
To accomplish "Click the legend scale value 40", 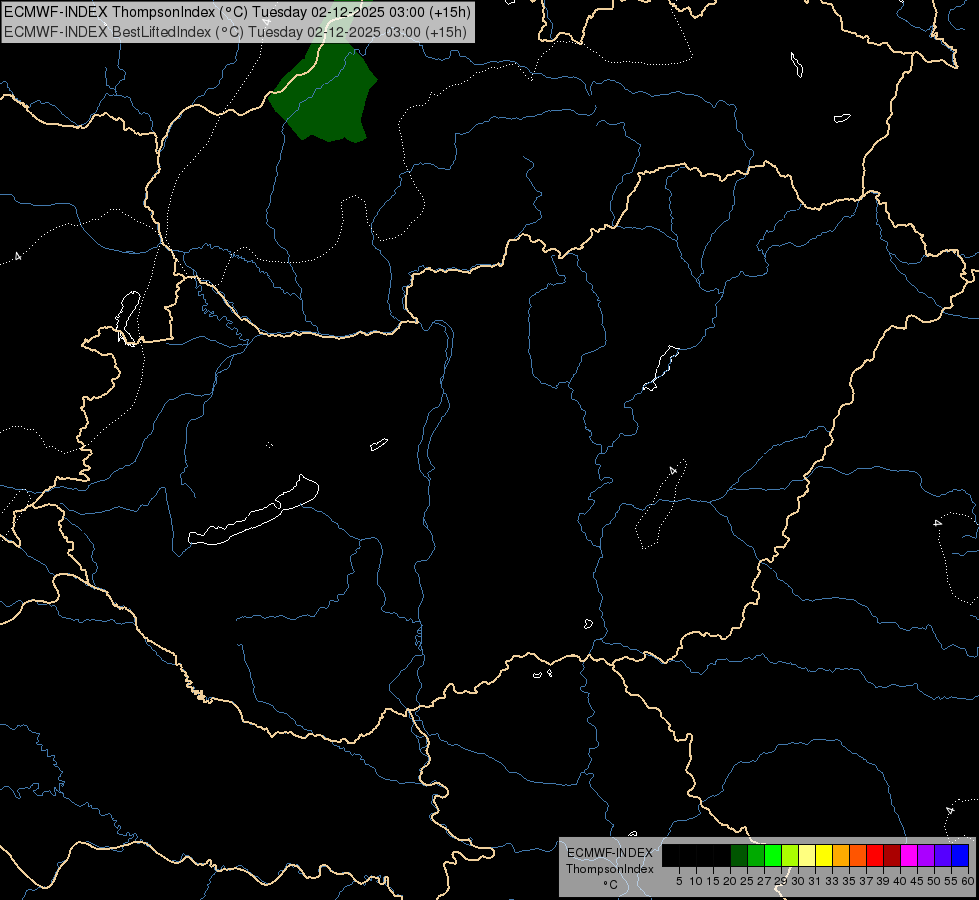I will click(900, 881).
